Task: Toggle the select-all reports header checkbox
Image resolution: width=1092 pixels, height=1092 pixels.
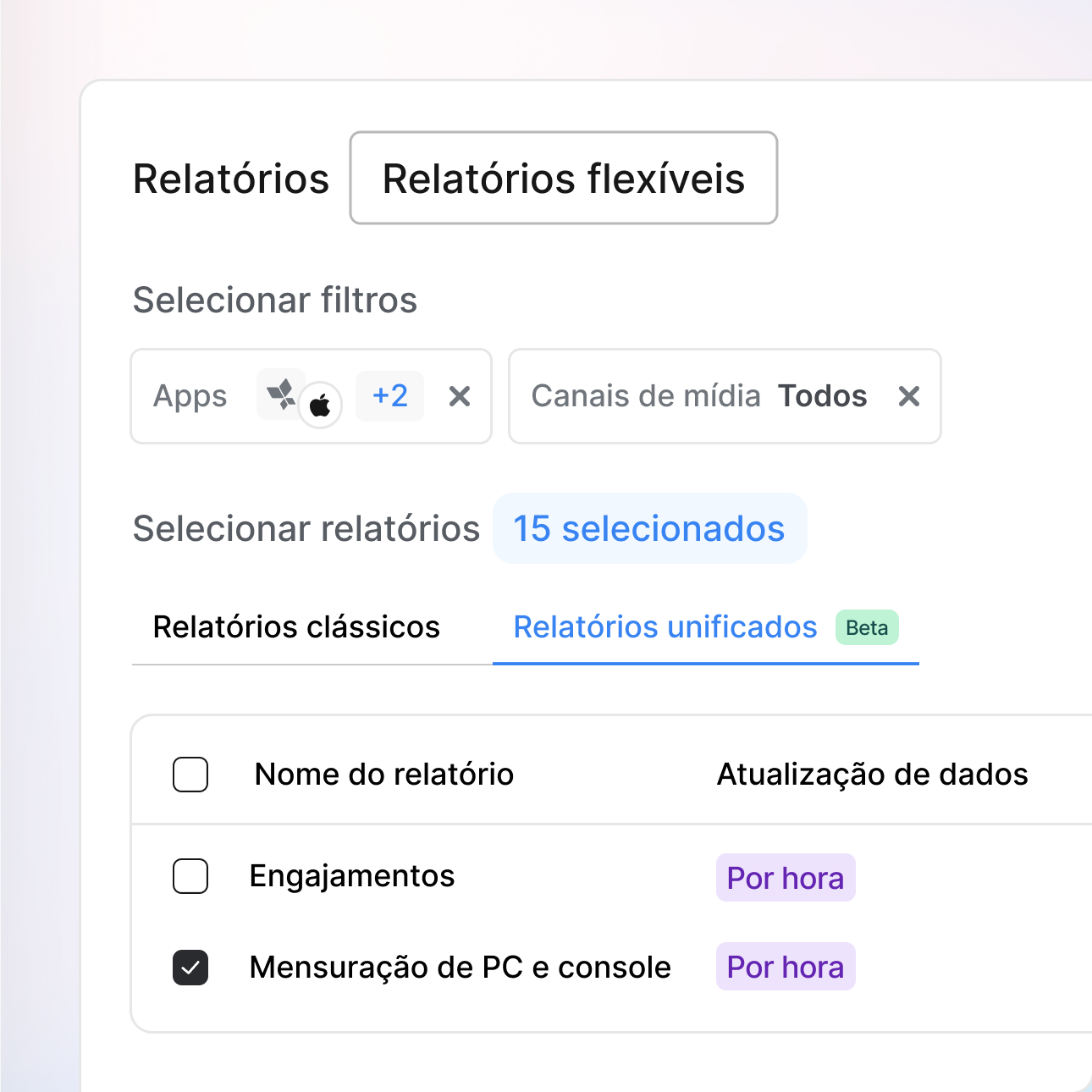Action: [x=190, y=775]
